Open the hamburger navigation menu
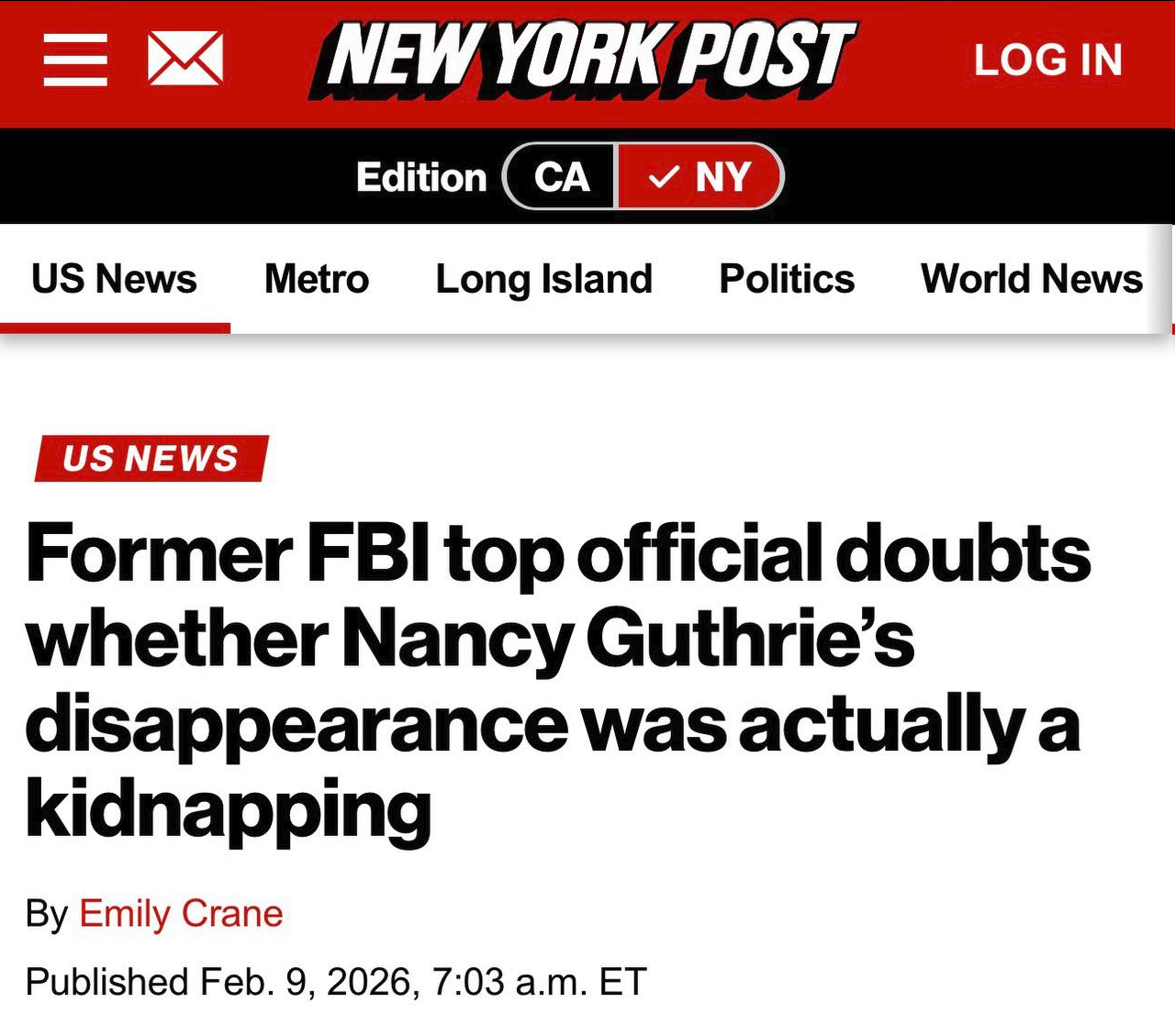The width and height of the screenshot is (1175, 1036). [x=75, y=60]
